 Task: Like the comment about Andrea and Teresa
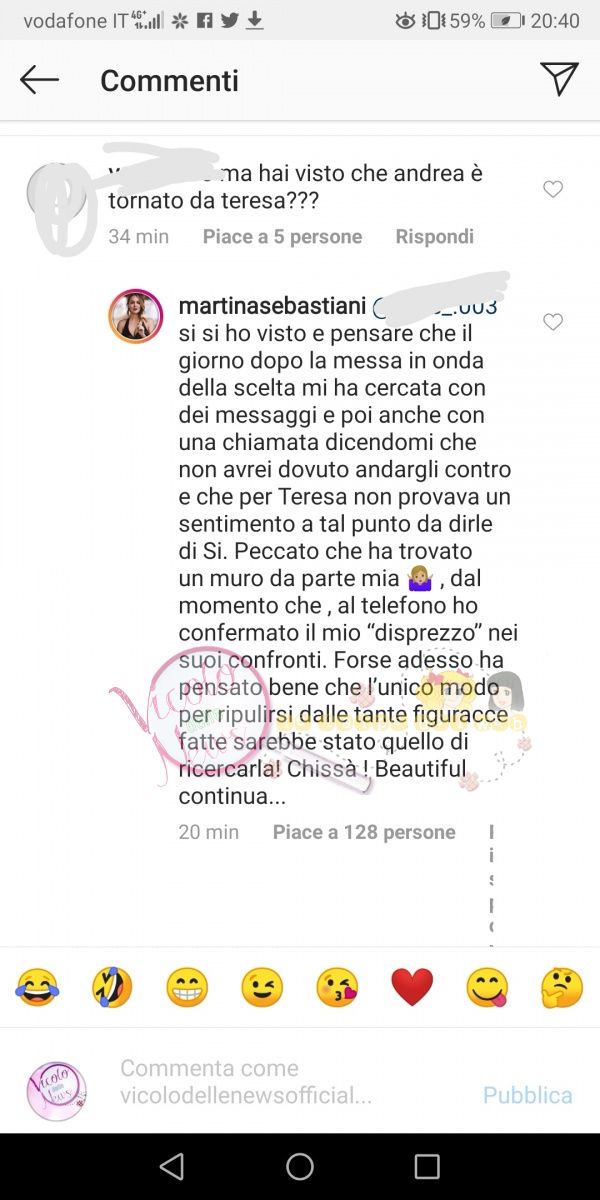pyautogui.click(x=553, y=189)
